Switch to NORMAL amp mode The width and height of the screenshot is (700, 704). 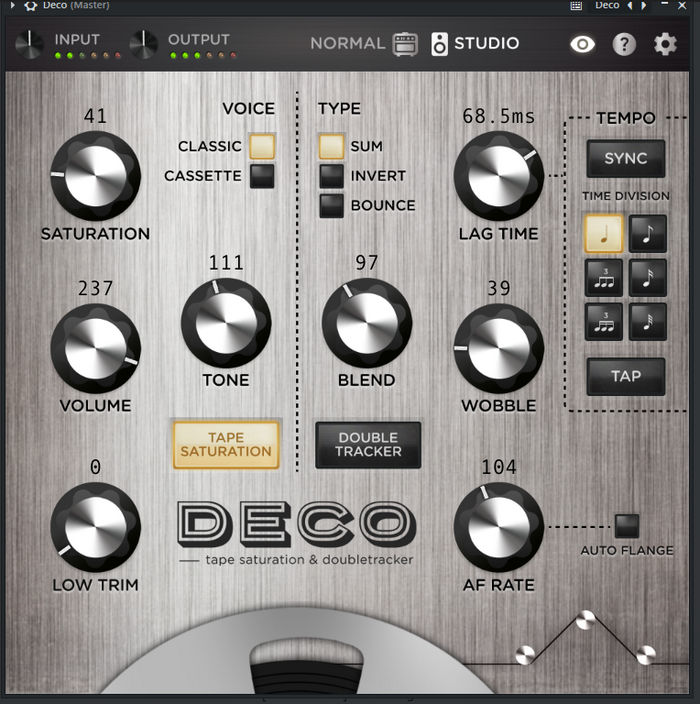click(364, 44)
